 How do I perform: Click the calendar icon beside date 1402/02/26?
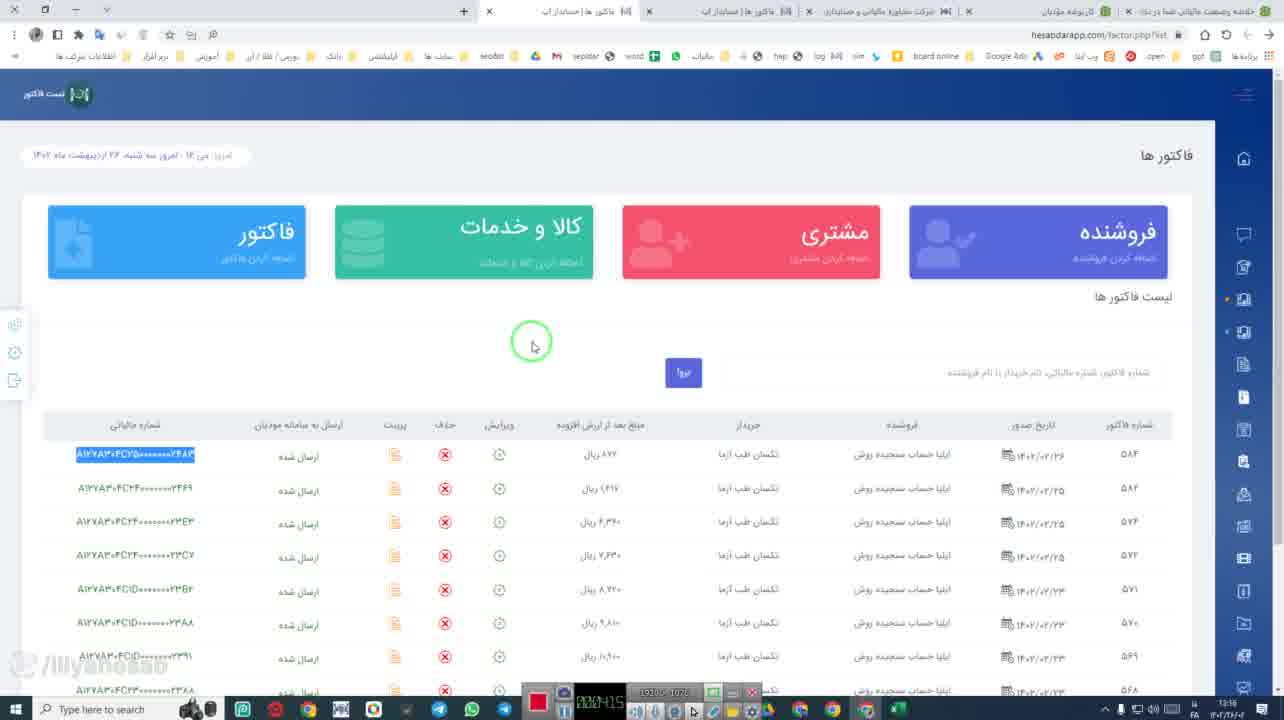tap(1007, 455)
